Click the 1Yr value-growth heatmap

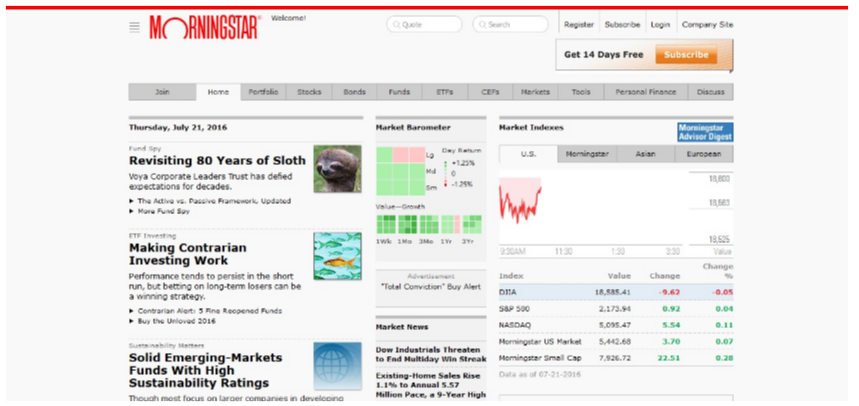click(450, 225)
